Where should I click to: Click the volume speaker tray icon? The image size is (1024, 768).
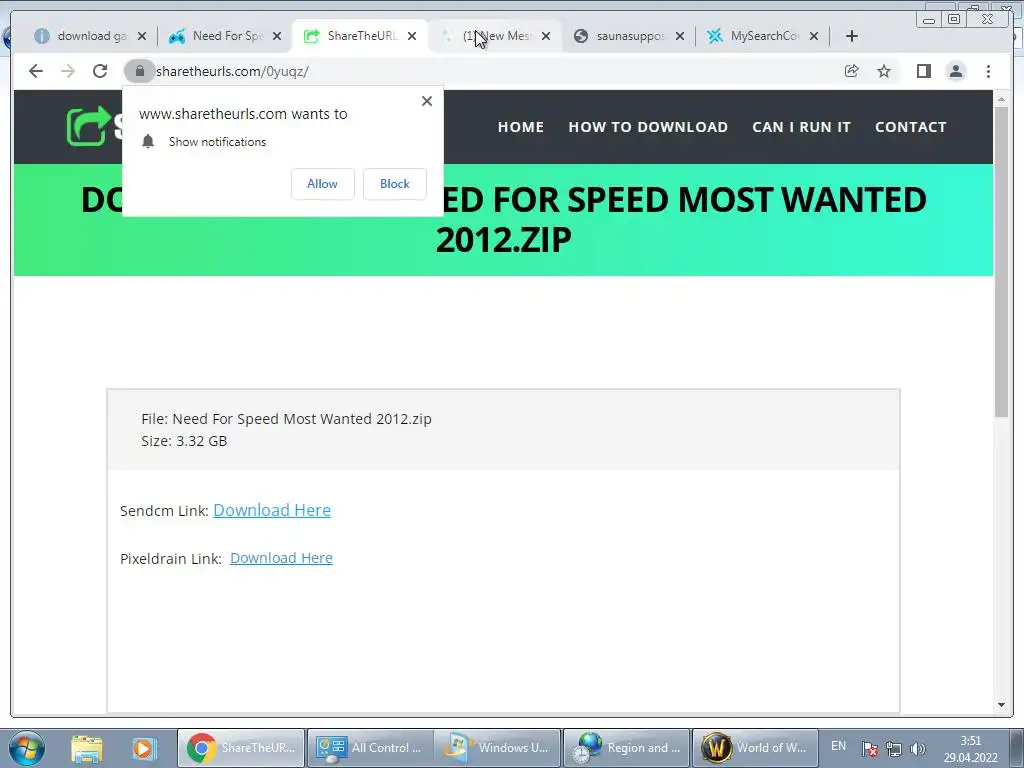pyautogui.click(x=918, y=749)
